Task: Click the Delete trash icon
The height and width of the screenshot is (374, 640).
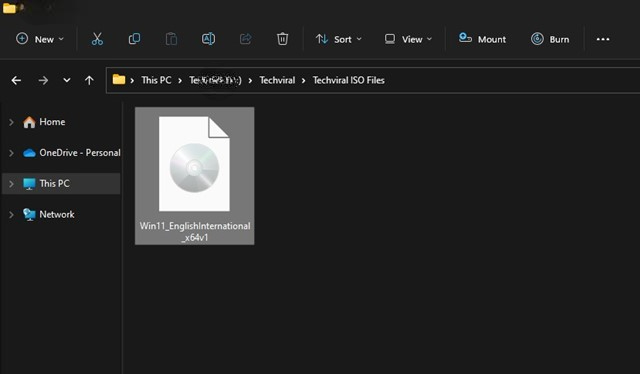Action: click(282, 39)
